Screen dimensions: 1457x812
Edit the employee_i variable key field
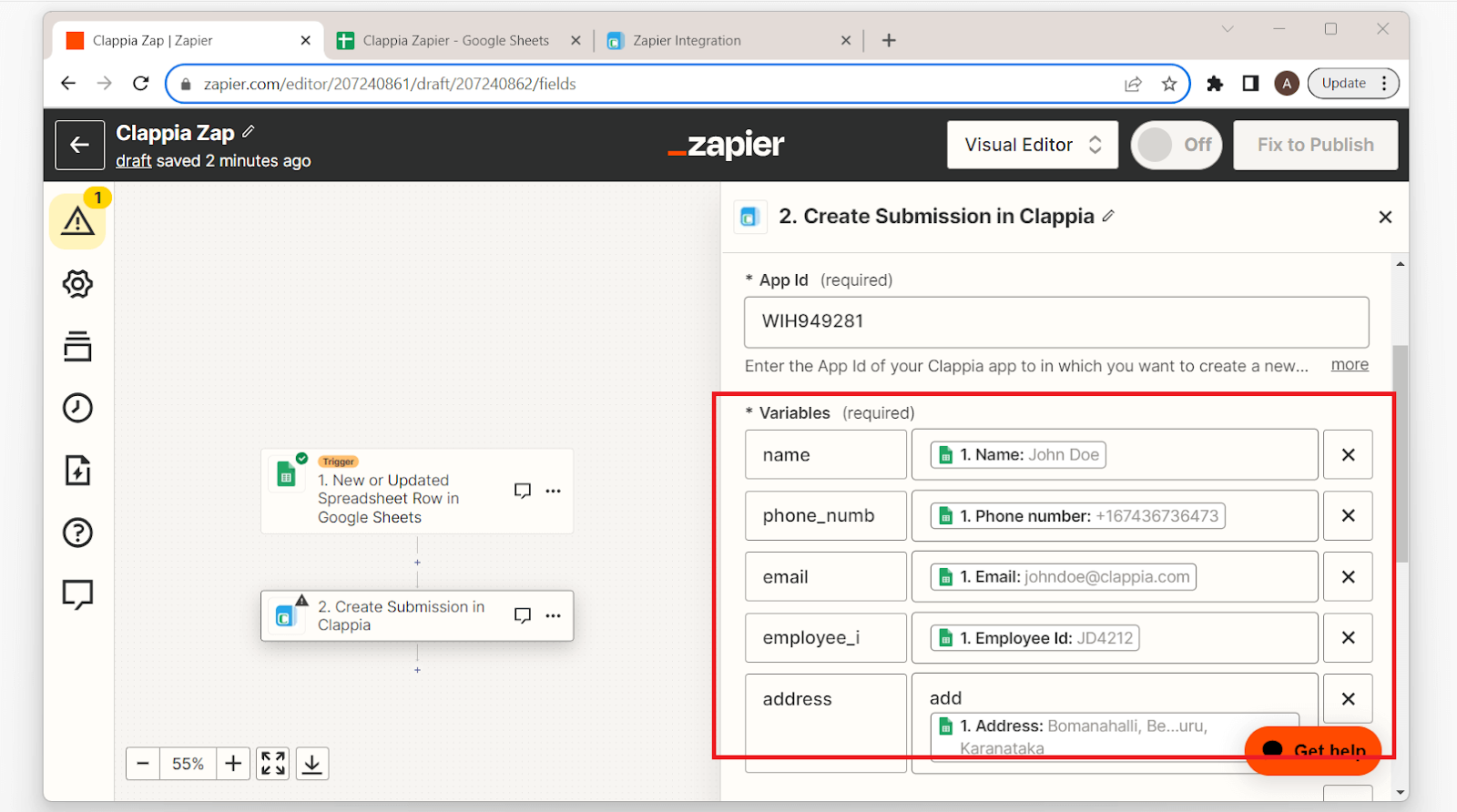[826, 637]
